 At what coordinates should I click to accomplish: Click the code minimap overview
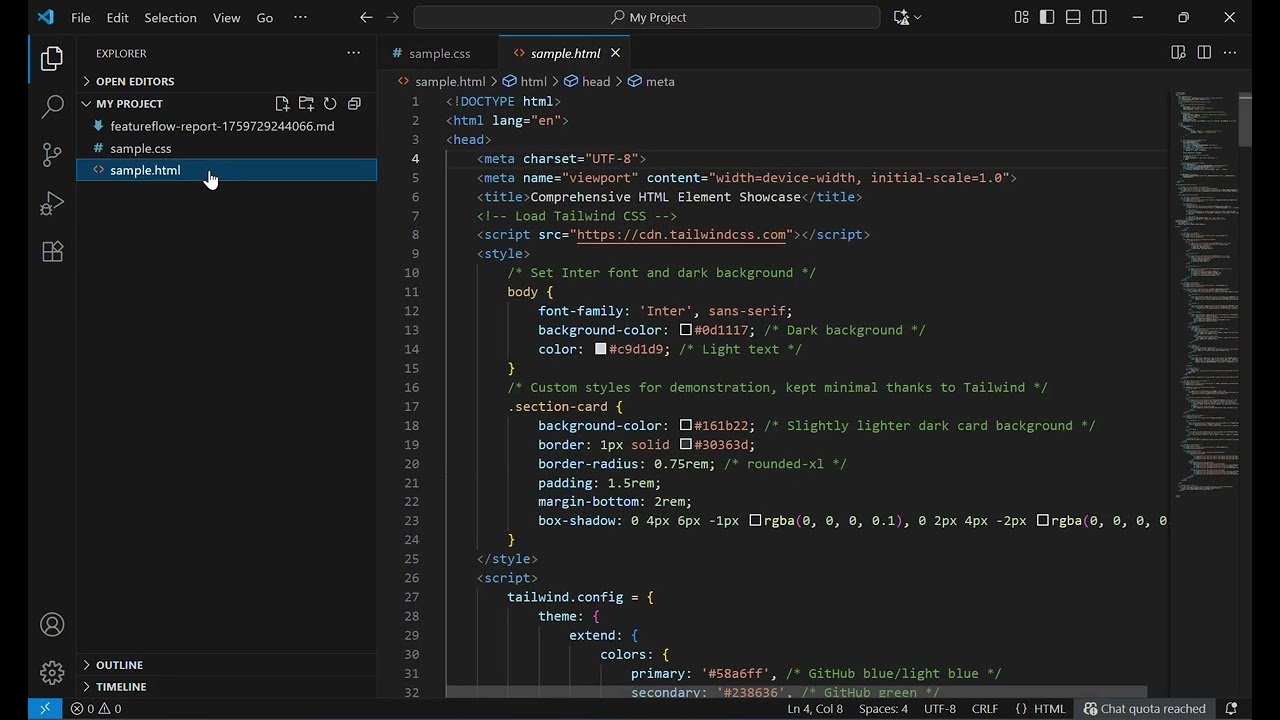point(1205,295)
